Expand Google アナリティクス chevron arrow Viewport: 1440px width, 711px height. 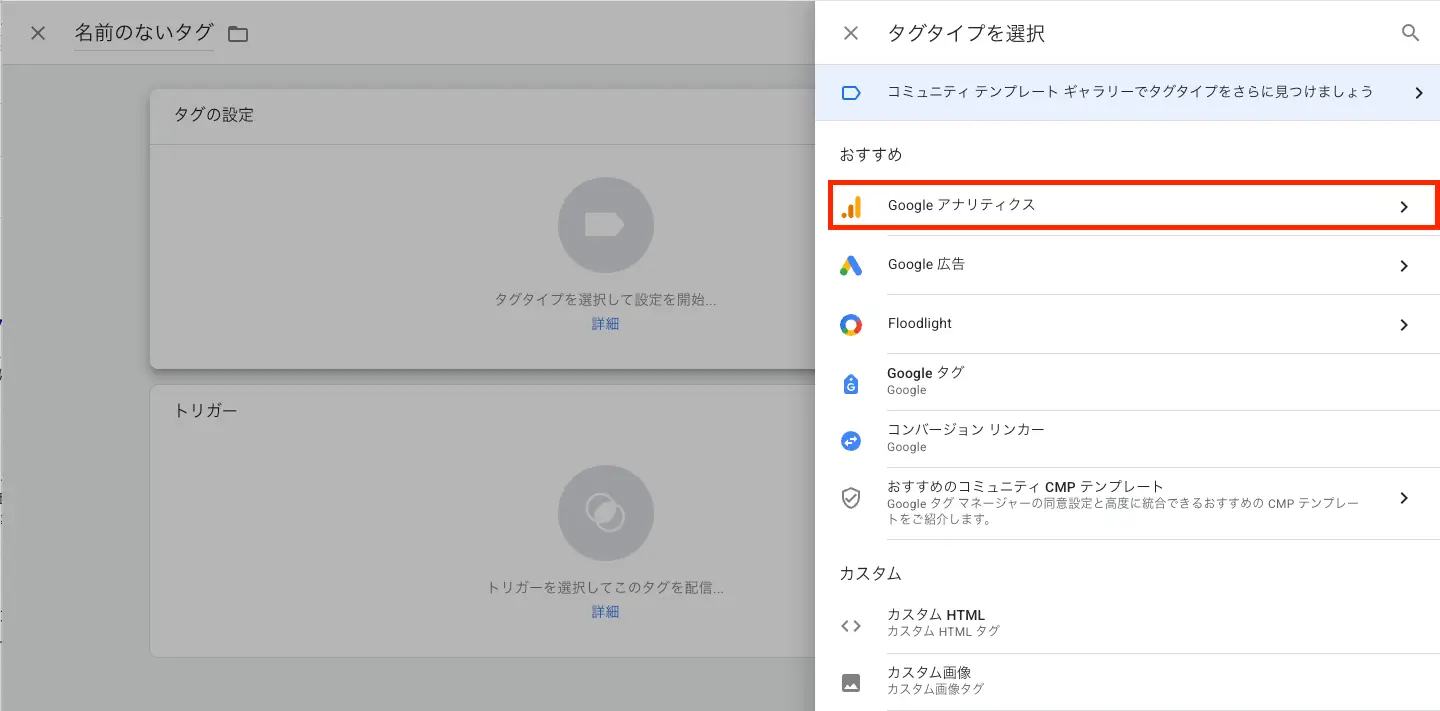pos(1403,207)
